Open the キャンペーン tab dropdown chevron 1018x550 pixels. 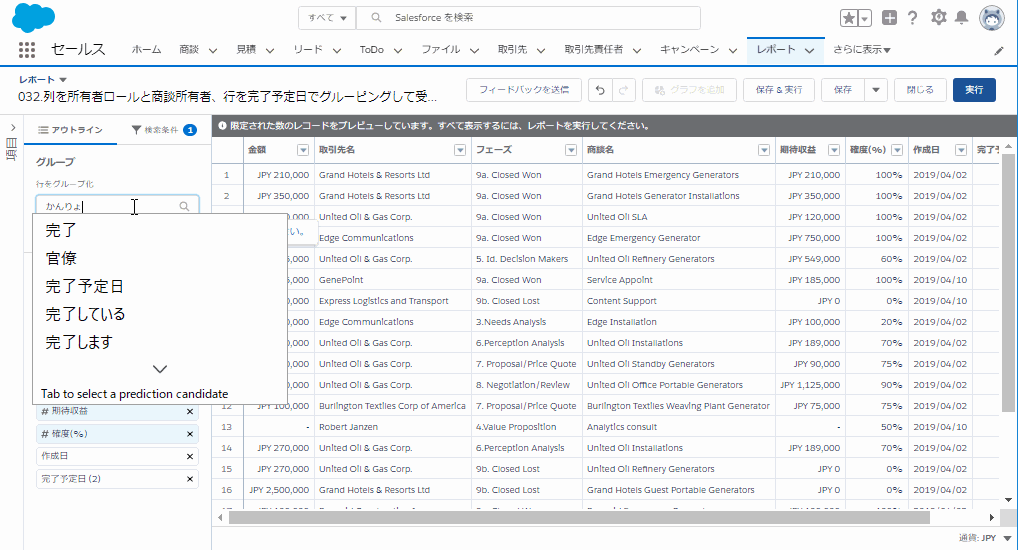732,50
